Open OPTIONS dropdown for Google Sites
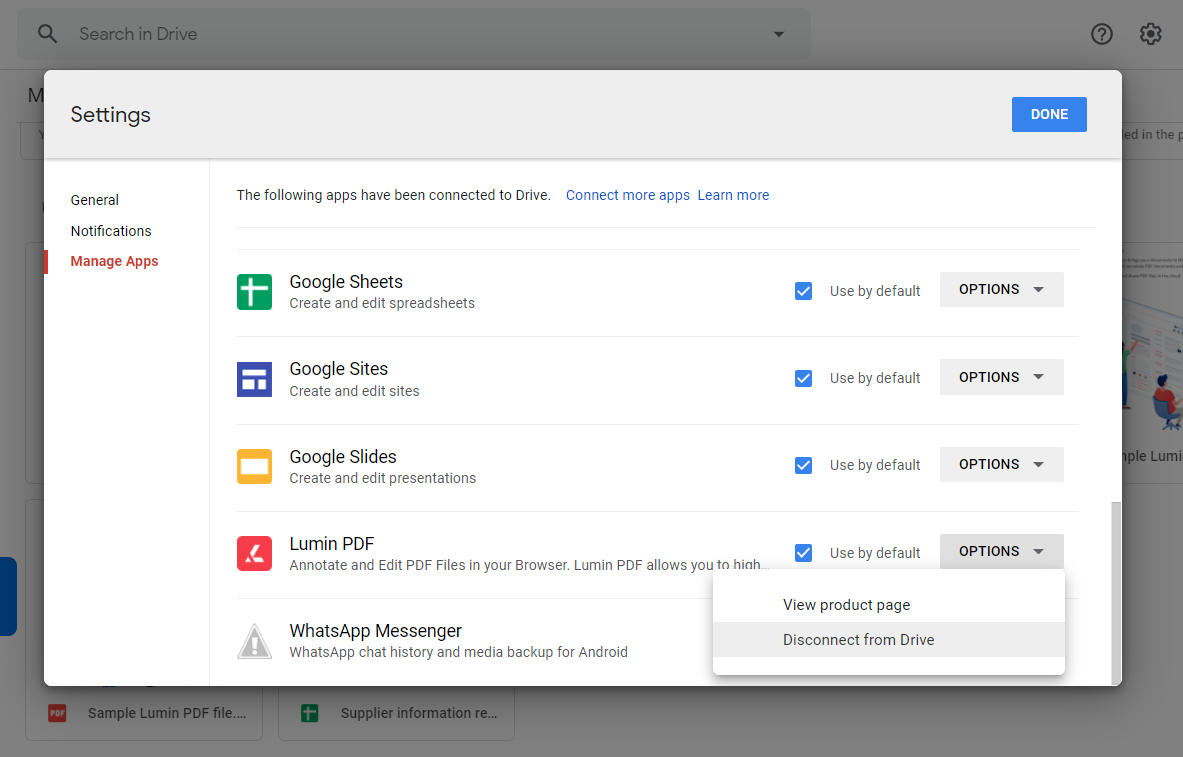This screenshot has height=757, width=1183. [1001, 377]
